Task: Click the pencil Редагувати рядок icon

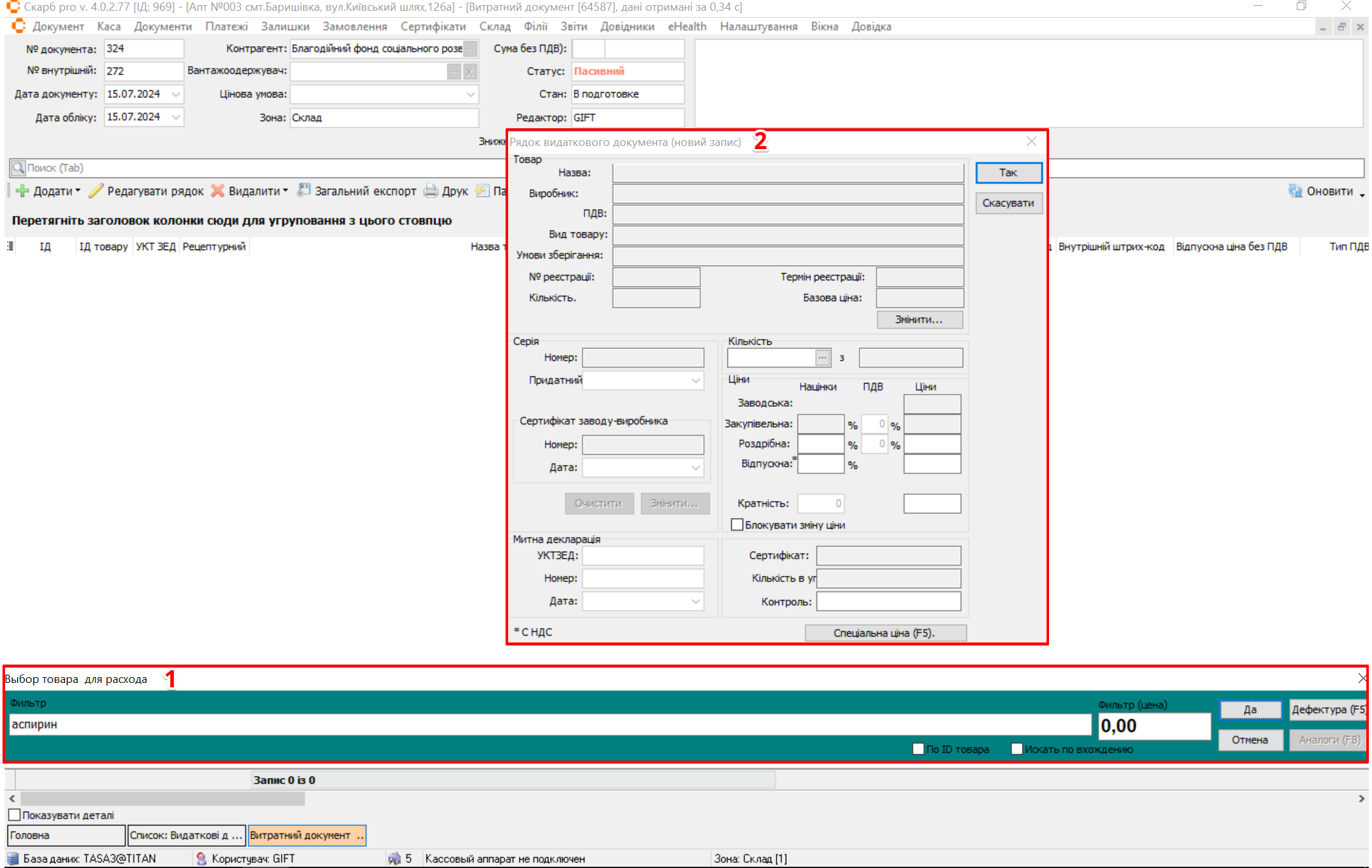Action: click(x=96, y=191)
